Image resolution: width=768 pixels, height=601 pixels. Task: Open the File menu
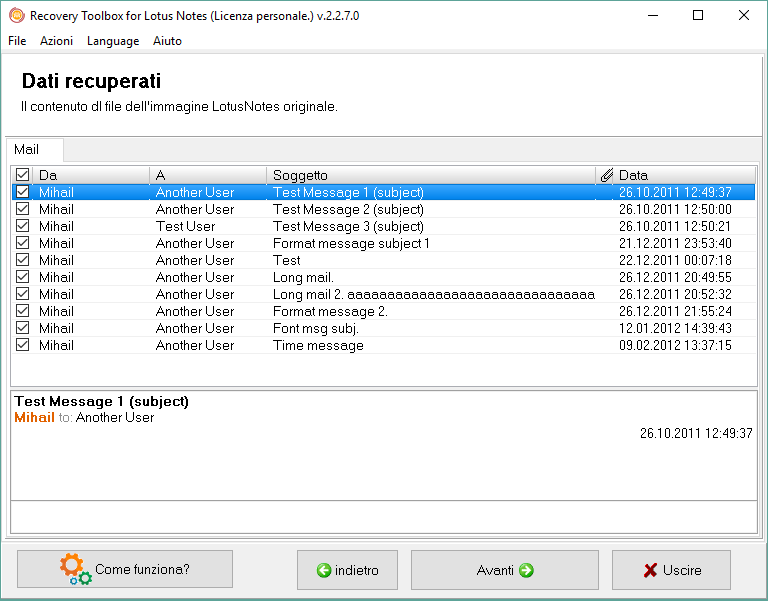click(17, 41)
